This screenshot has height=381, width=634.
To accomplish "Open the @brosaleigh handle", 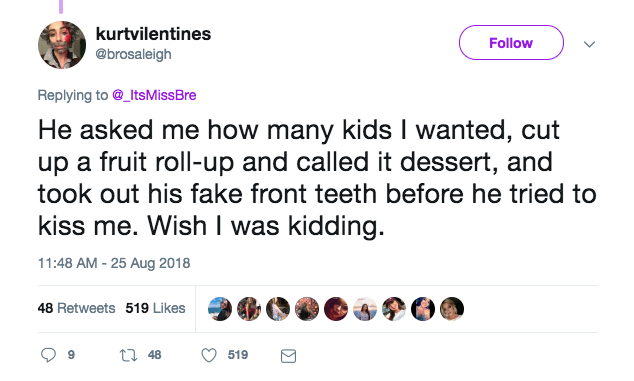I will tap(133, 54).
